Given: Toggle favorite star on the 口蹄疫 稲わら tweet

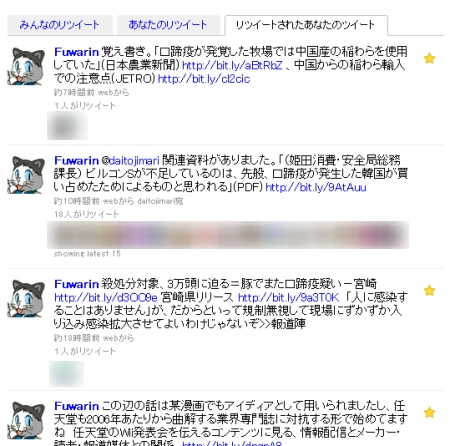Looking at the screenshot, I should (x=429, y=58).
